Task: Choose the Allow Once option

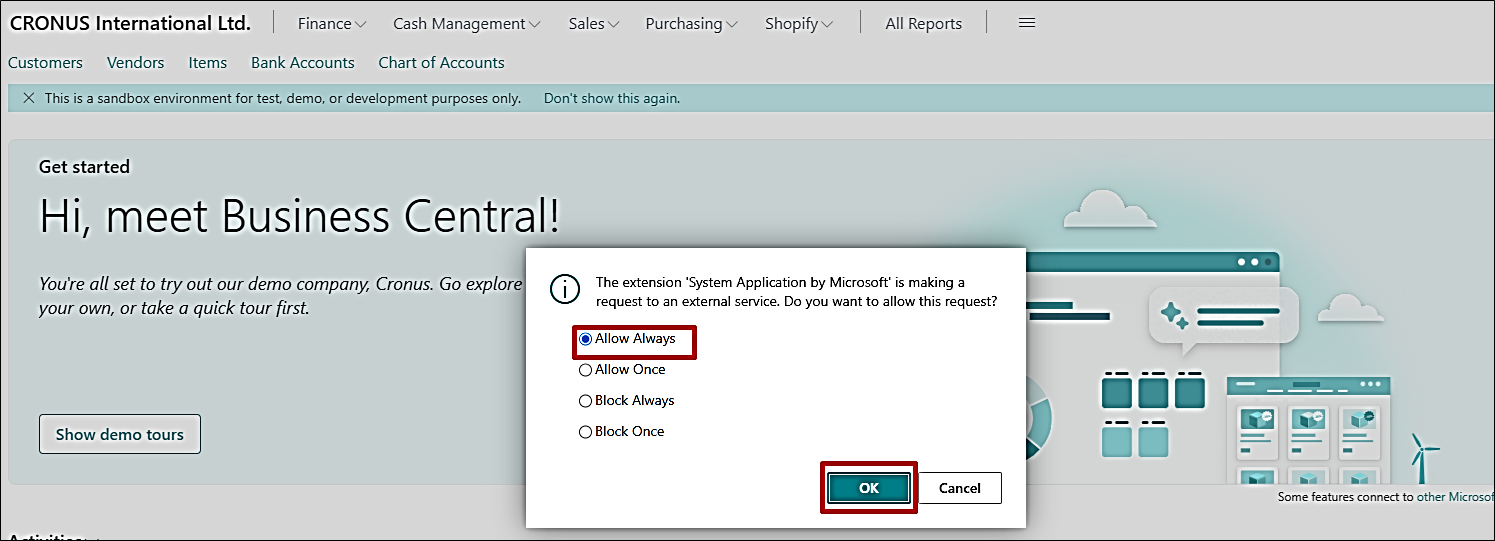Action: [x=586, y=370]
